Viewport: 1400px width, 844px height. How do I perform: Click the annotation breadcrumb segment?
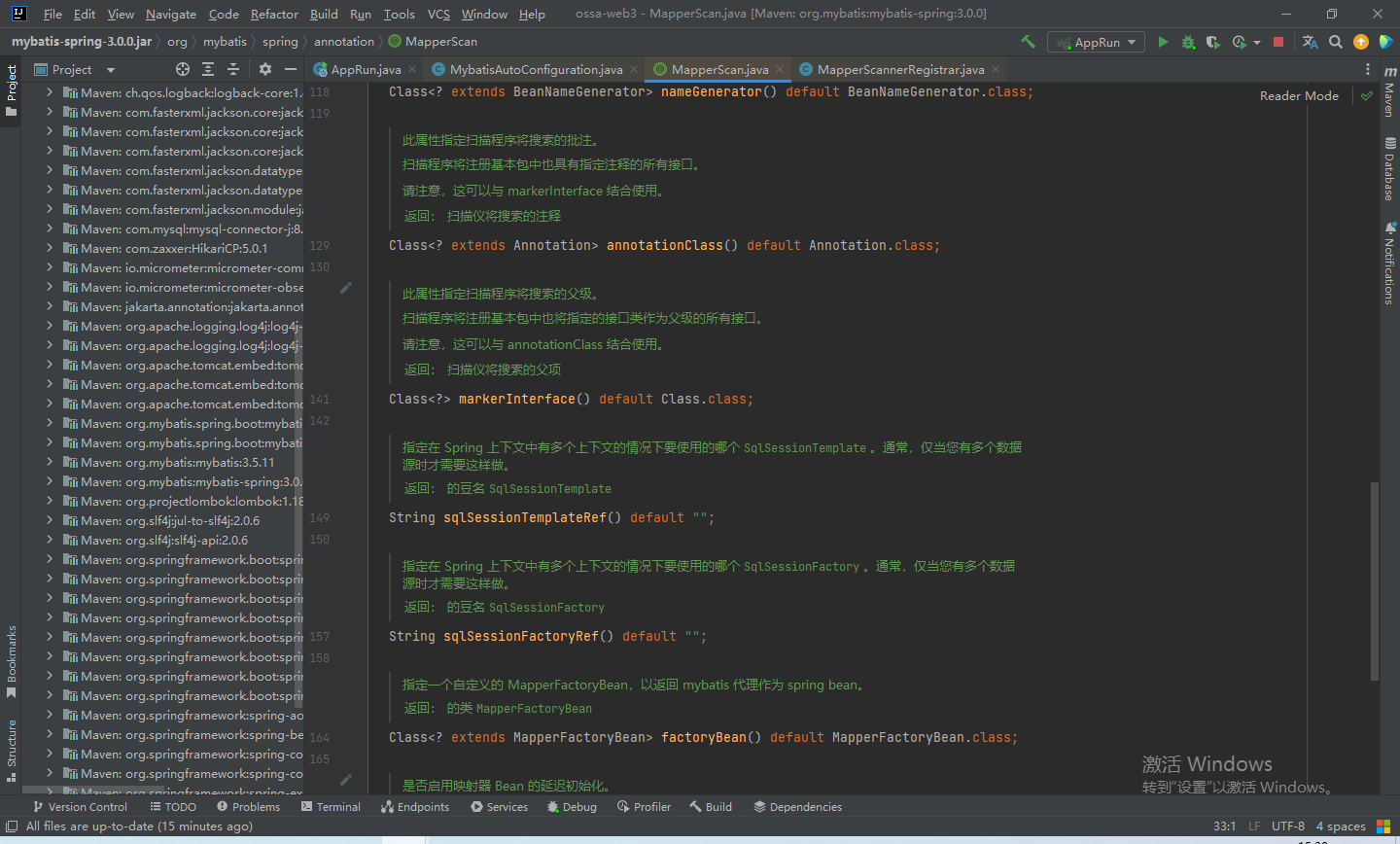pyautogui.click(x=344, y=42)
